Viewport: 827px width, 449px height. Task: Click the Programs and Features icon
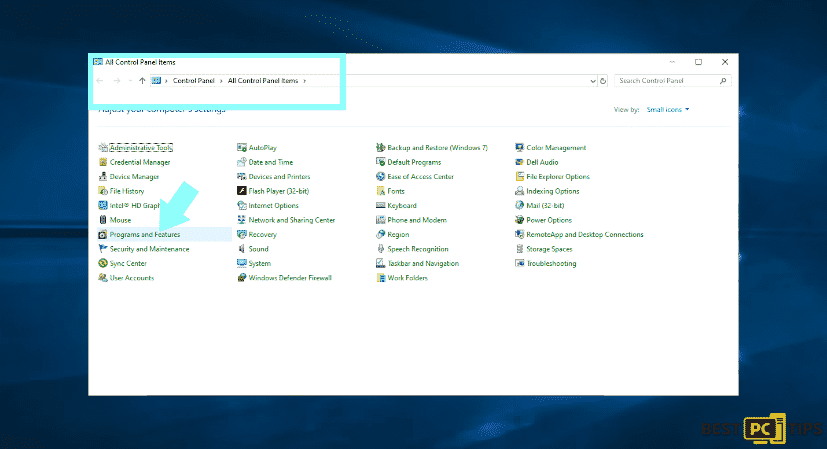pos(103,234)
